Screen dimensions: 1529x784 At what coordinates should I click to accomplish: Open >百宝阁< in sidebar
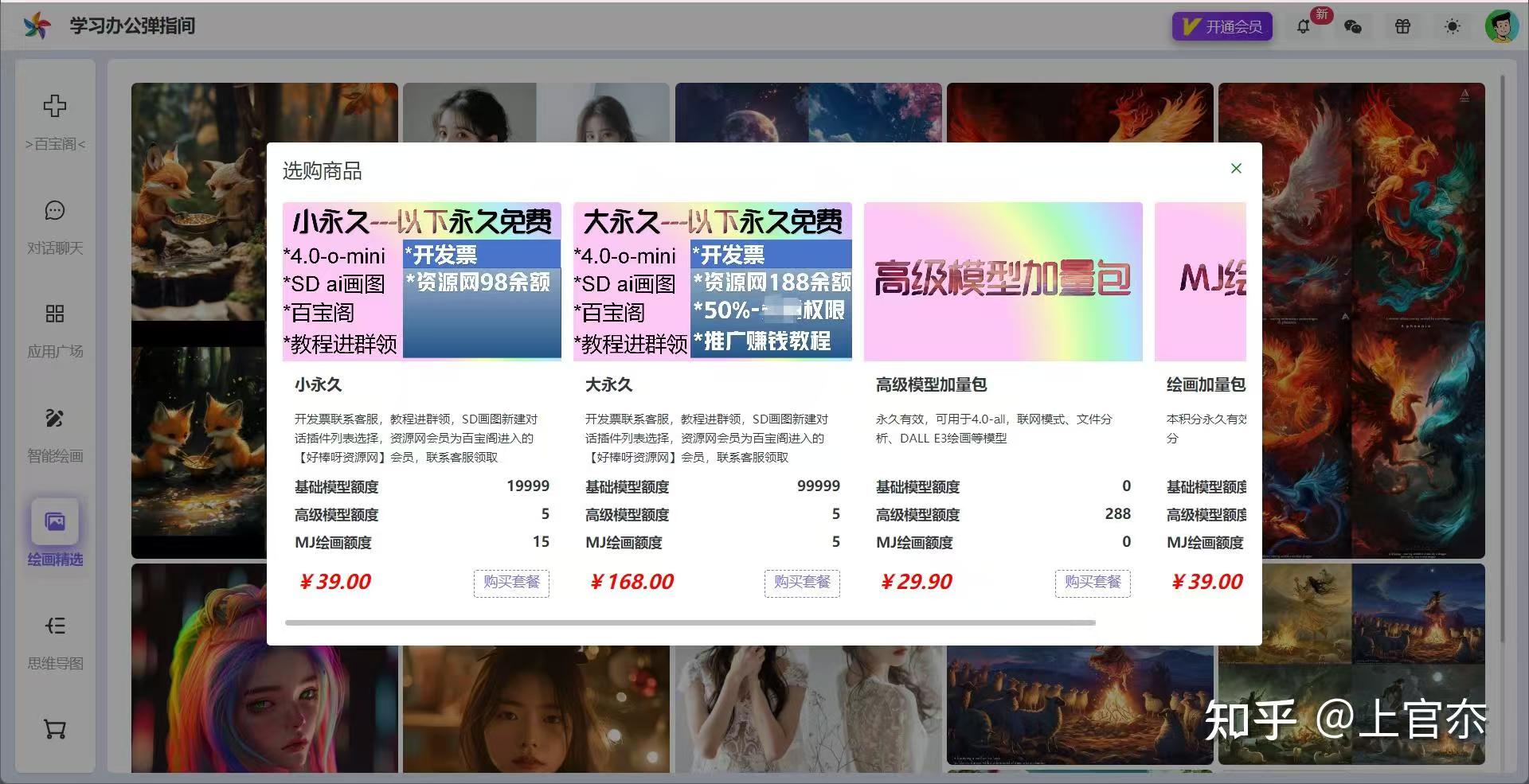(x=55, y=144)
